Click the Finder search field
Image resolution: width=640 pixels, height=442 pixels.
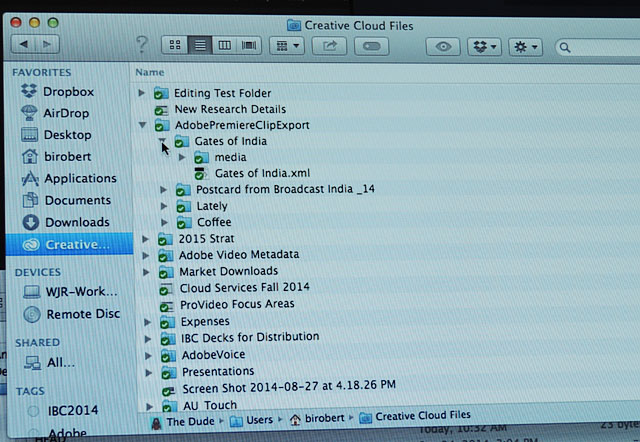(x=597, y=48)
